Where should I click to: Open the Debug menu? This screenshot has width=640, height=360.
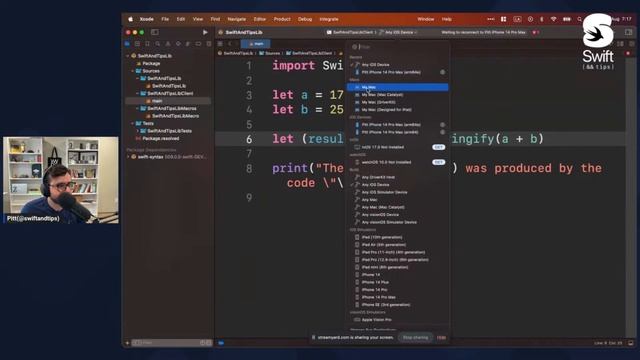click(x=305, y=19)
